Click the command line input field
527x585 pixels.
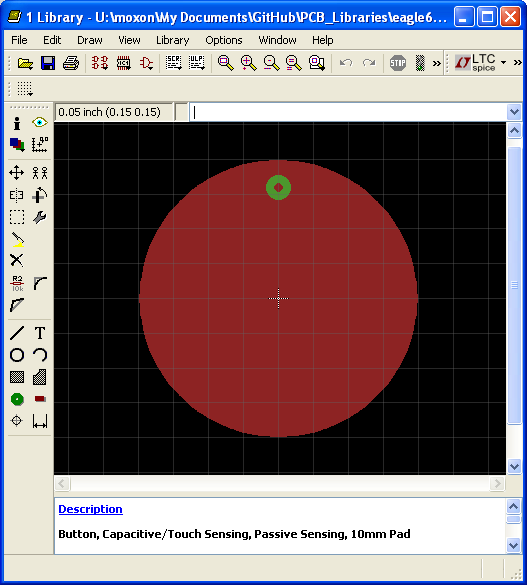pos(348,112)
